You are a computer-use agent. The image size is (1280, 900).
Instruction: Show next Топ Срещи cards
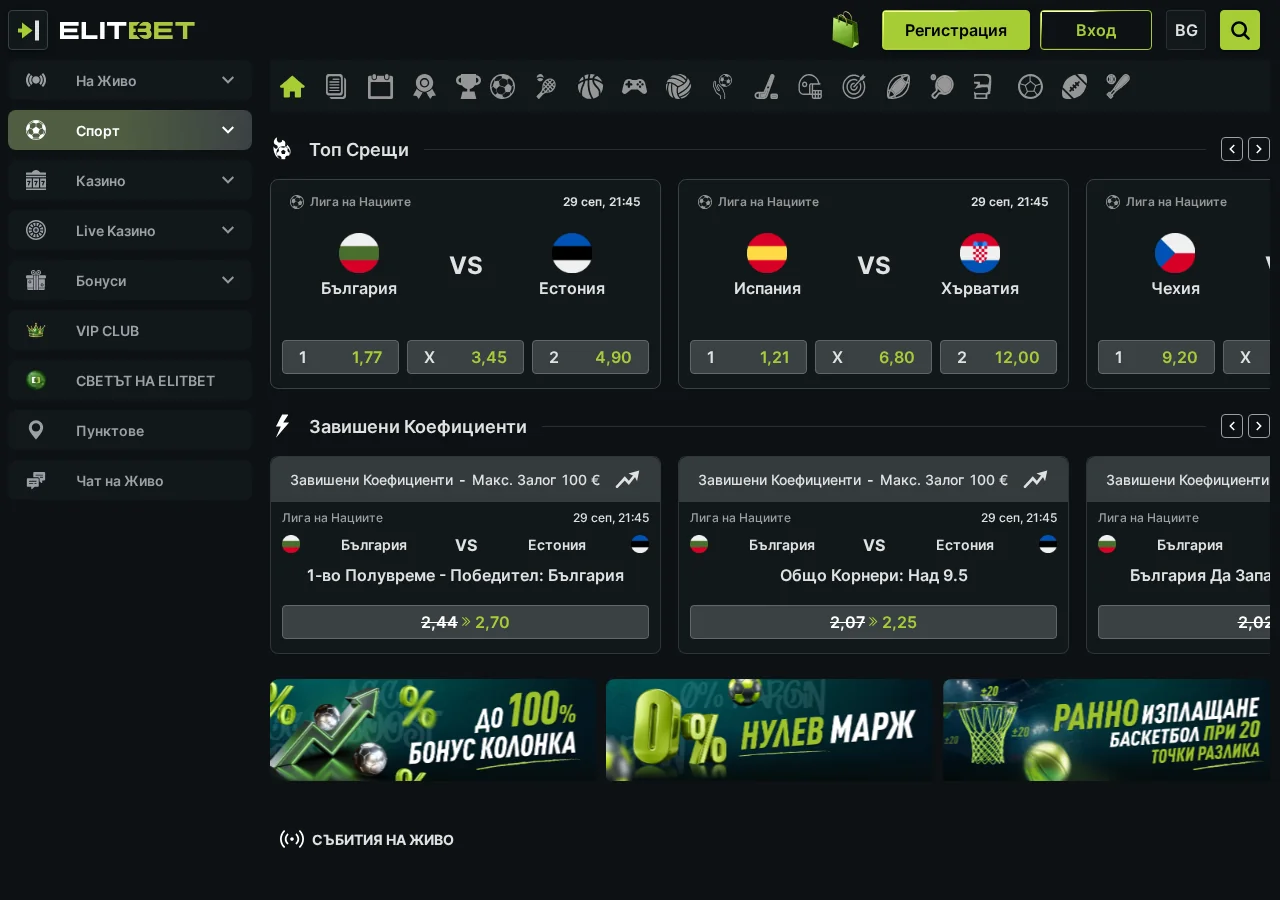coord(1259,149)
